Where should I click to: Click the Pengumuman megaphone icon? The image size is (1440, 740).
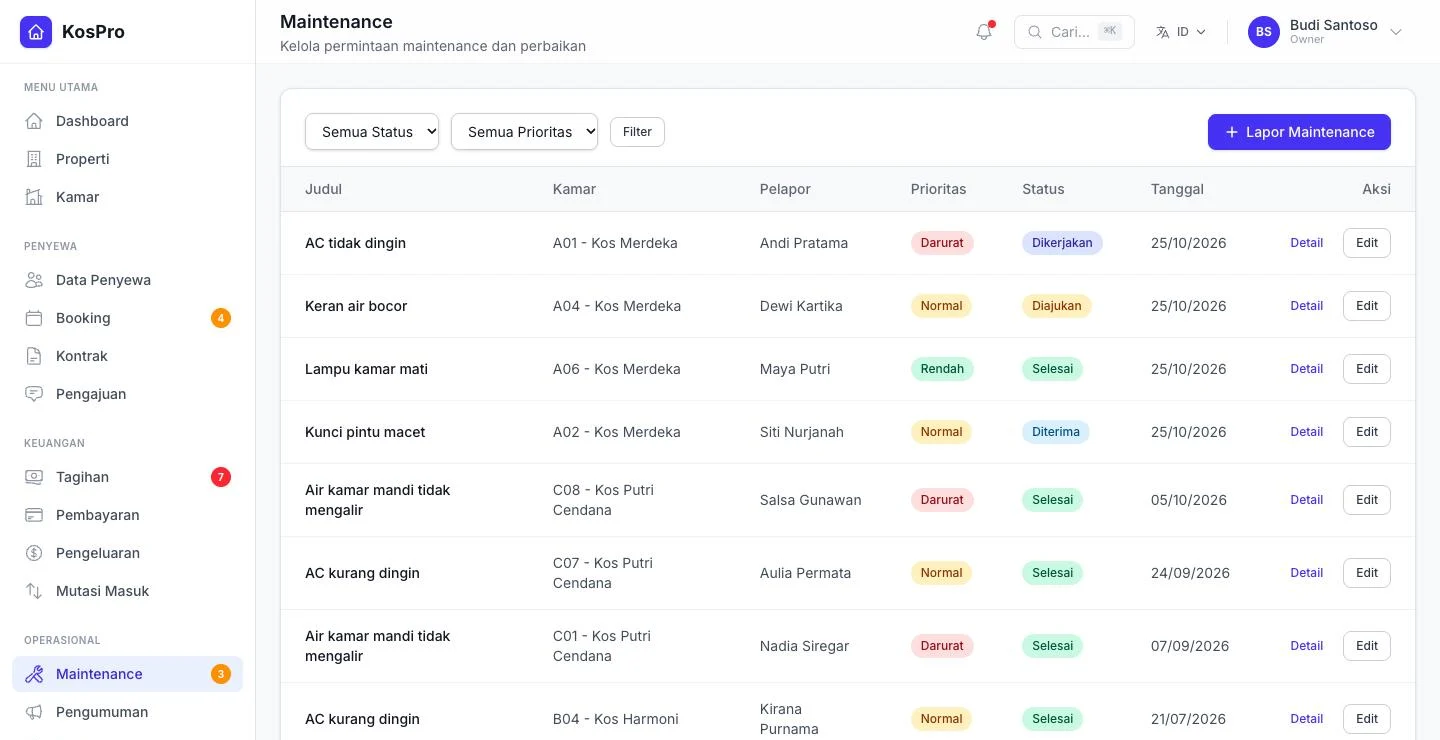click(34, 712)
